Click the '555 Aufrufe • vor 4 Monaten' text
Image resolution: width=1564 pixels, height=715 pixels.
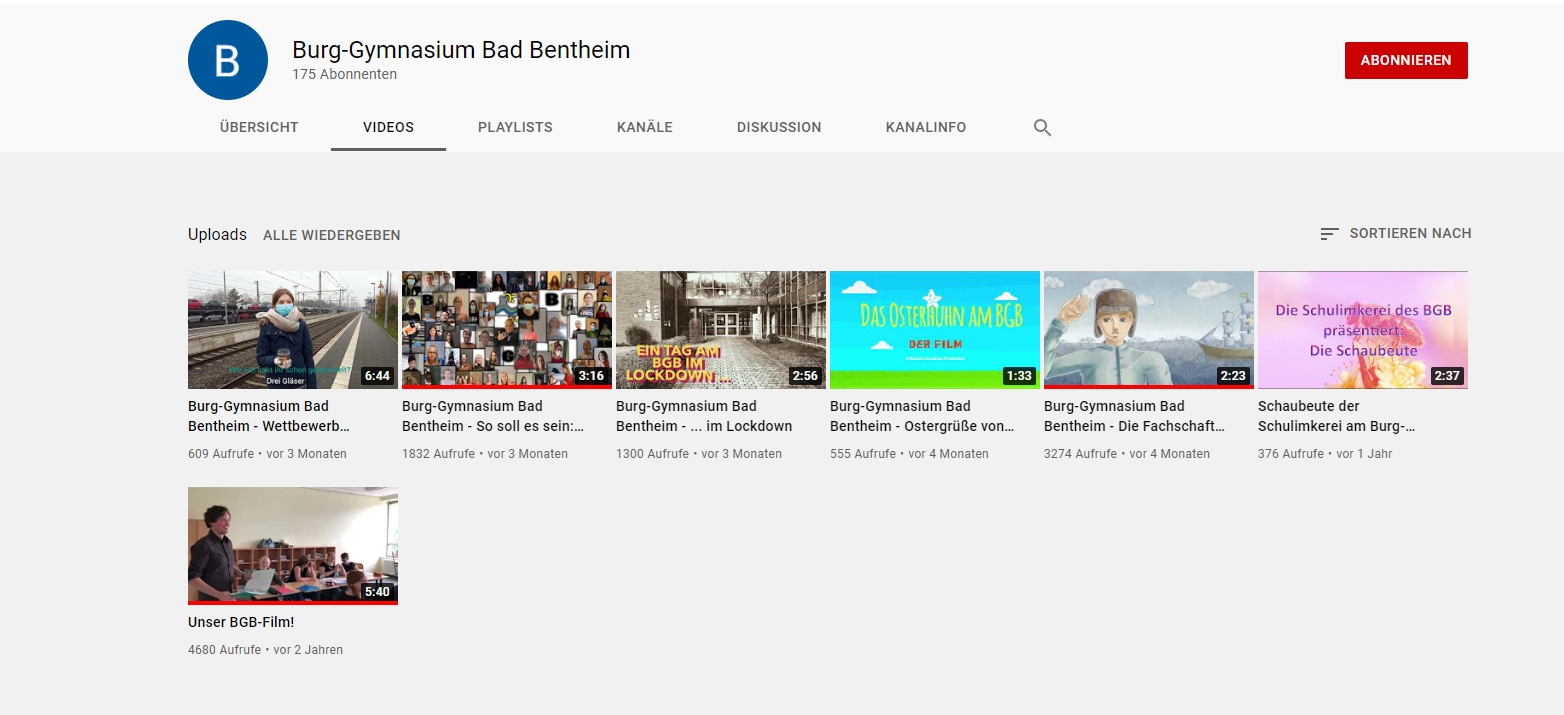pyautogui.click(x=909, y=454)
